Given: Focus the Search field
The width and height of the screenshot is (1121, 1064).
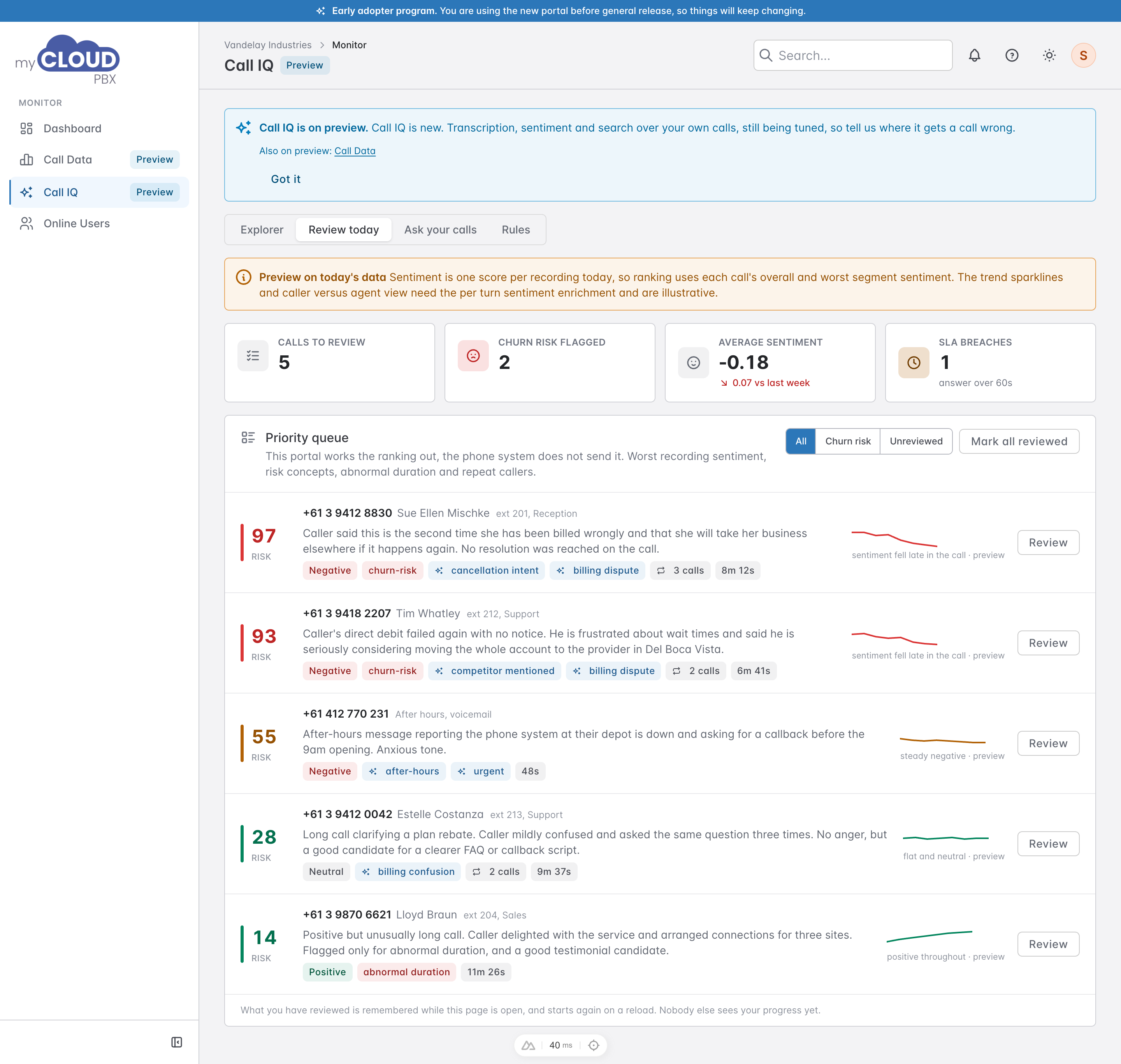Looking at the screenshot, I should click(853, 55).
